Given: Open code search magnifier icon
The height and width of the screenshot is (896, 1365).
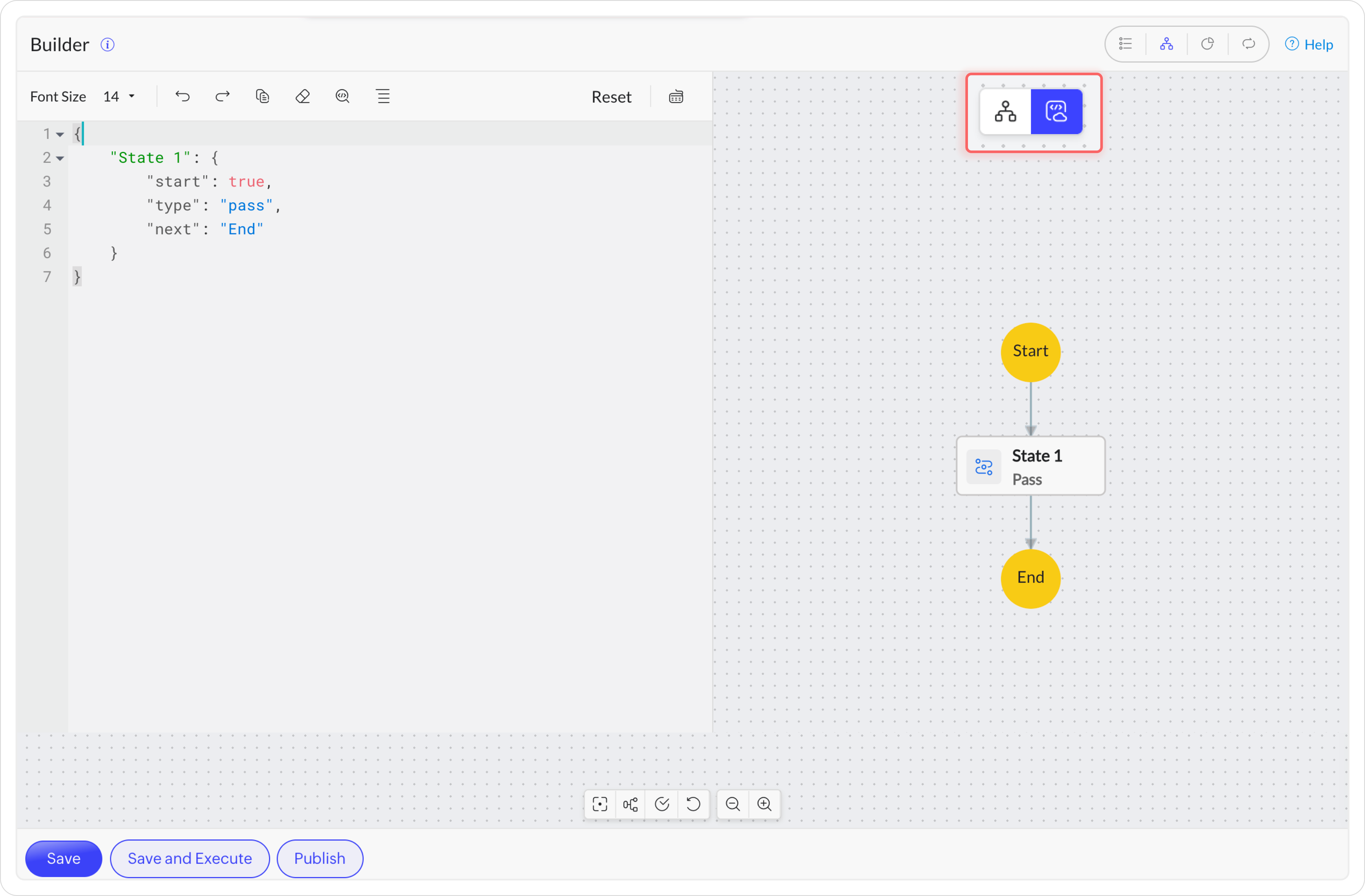Looking at the screenshot, I should [x=342, y=96].
